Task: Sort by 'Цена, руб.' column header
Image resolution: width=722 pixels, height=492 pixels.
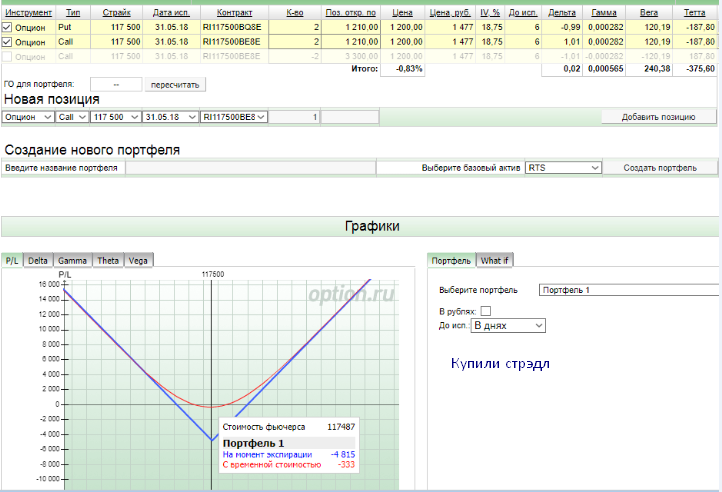Action: pos(450,12)
